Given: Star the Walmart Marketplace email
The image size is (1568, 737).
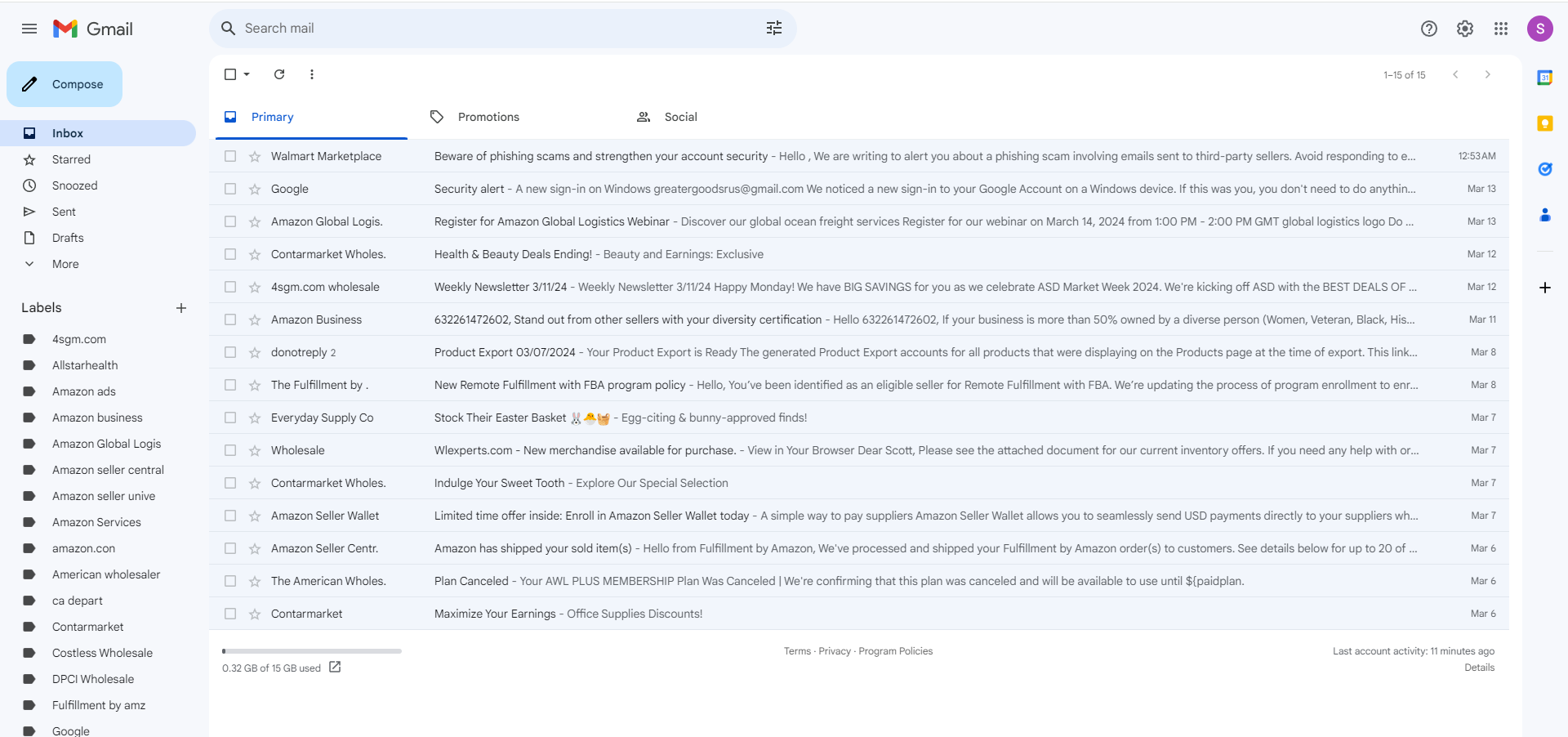Looking at the screenshot, I should click(255, 156).
